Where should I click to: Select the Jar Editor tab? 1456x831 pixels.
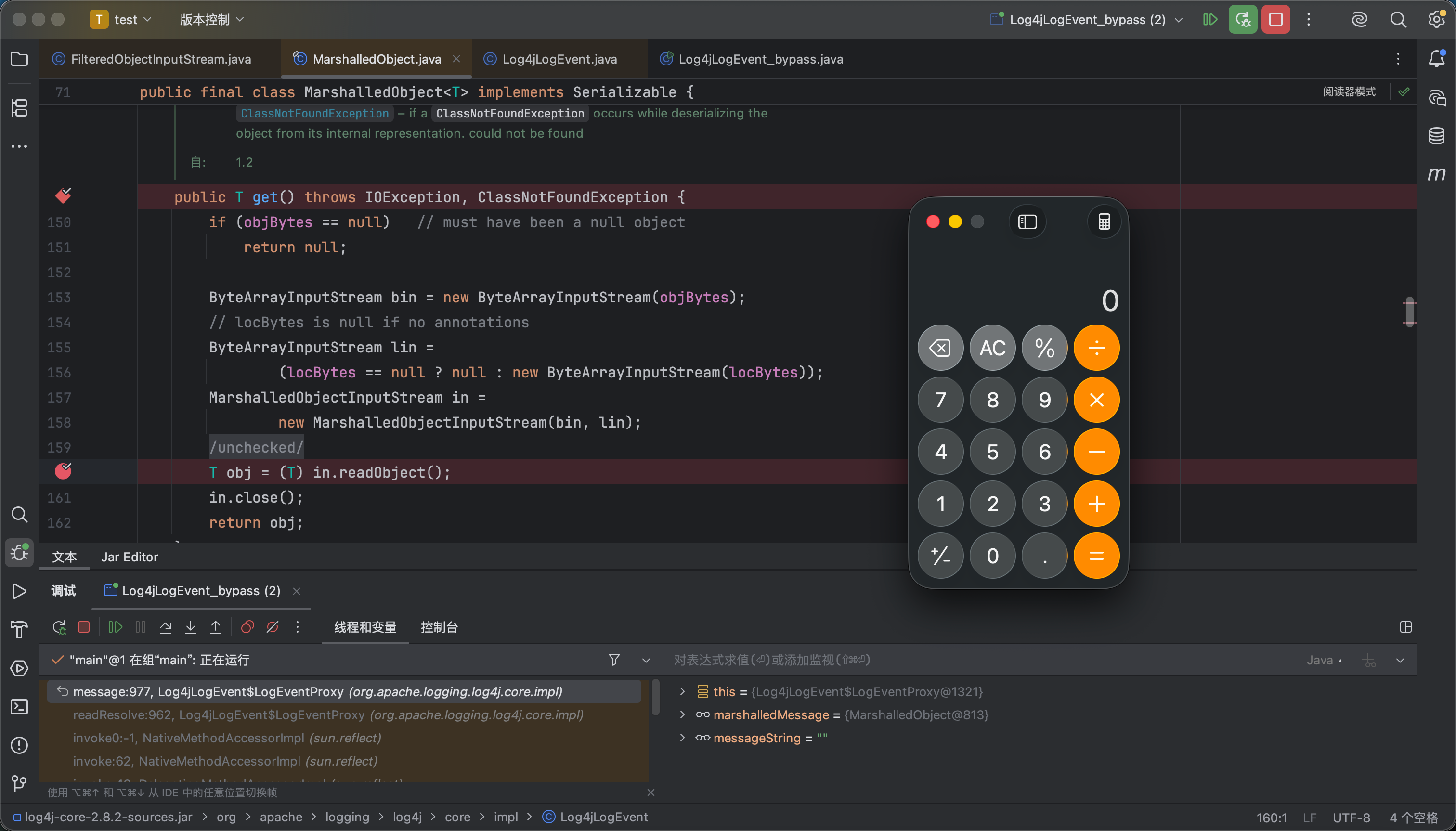[130, 557]
